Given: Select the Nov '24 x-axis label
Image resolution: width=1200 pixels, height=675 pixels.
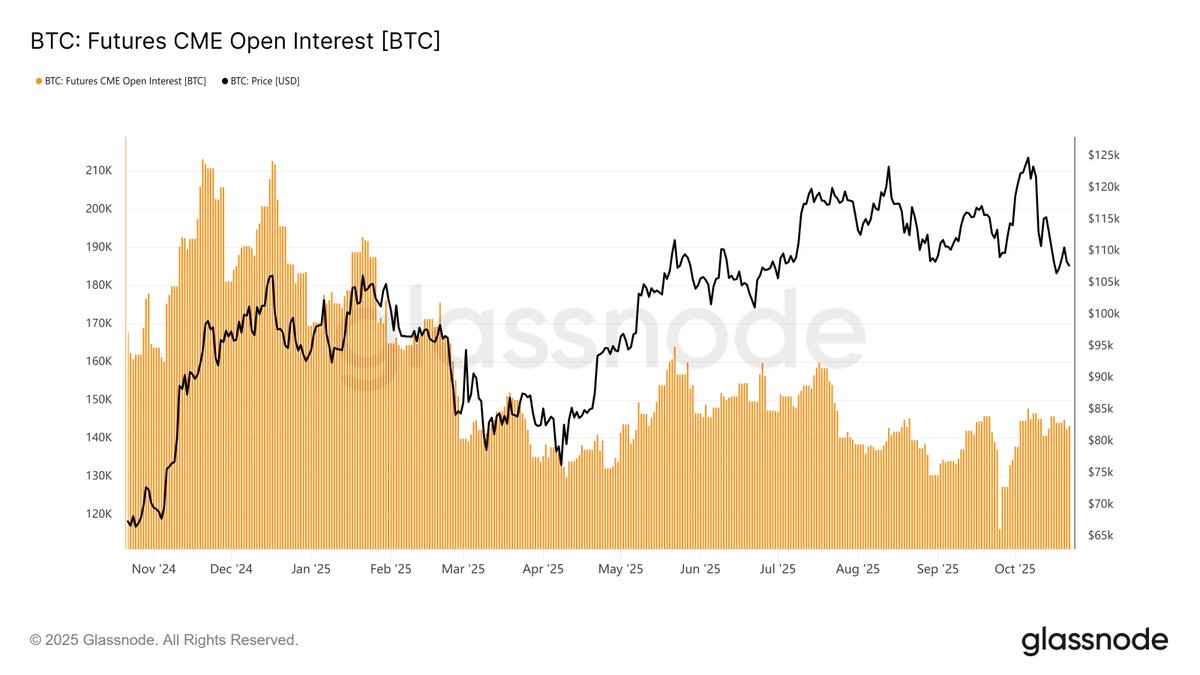Looking at the screenshot, I should 153,569.
